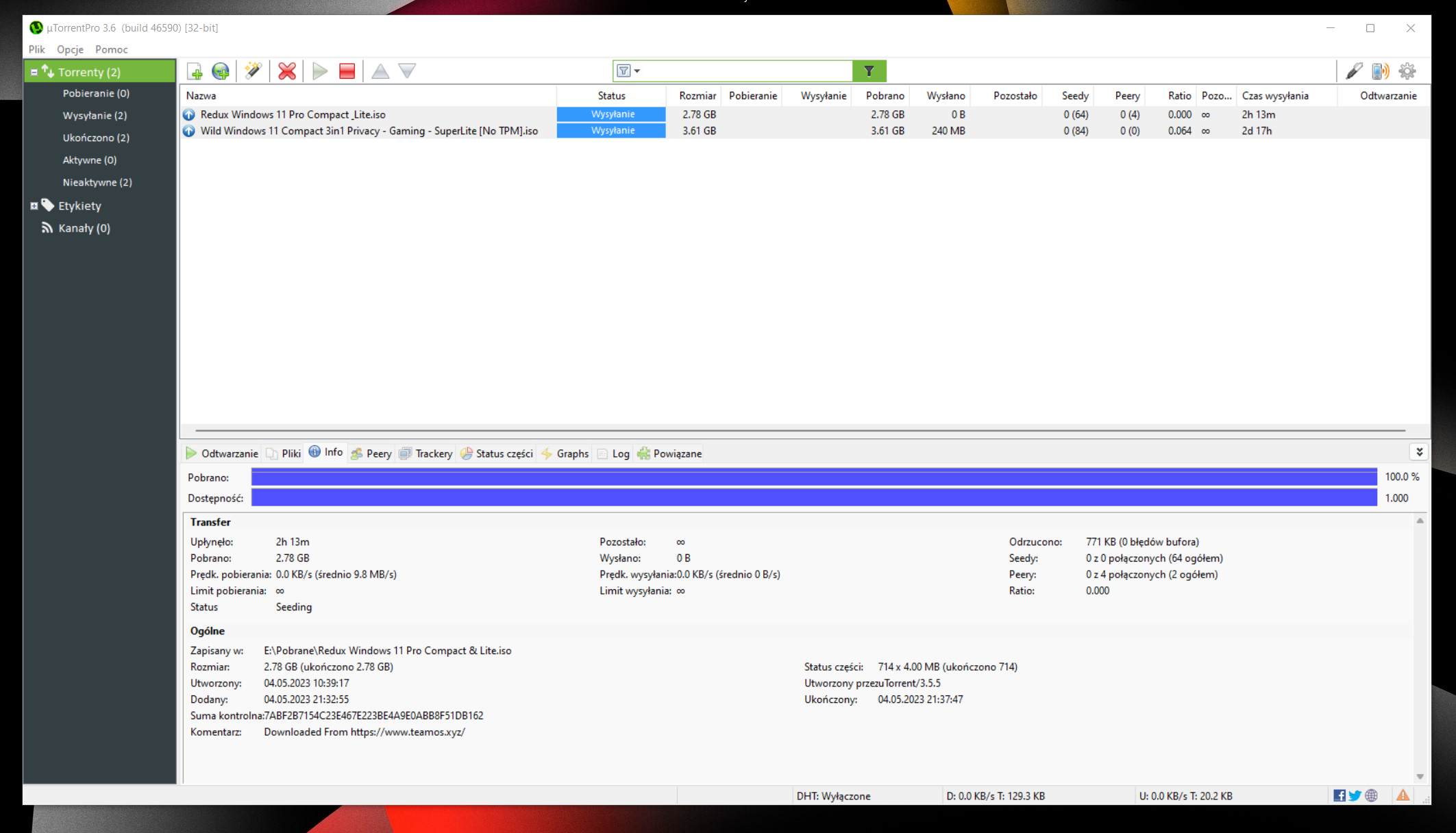Click status icon of Redux Windows torrent
Screen dimensions: 1456x833
point(189,114)
